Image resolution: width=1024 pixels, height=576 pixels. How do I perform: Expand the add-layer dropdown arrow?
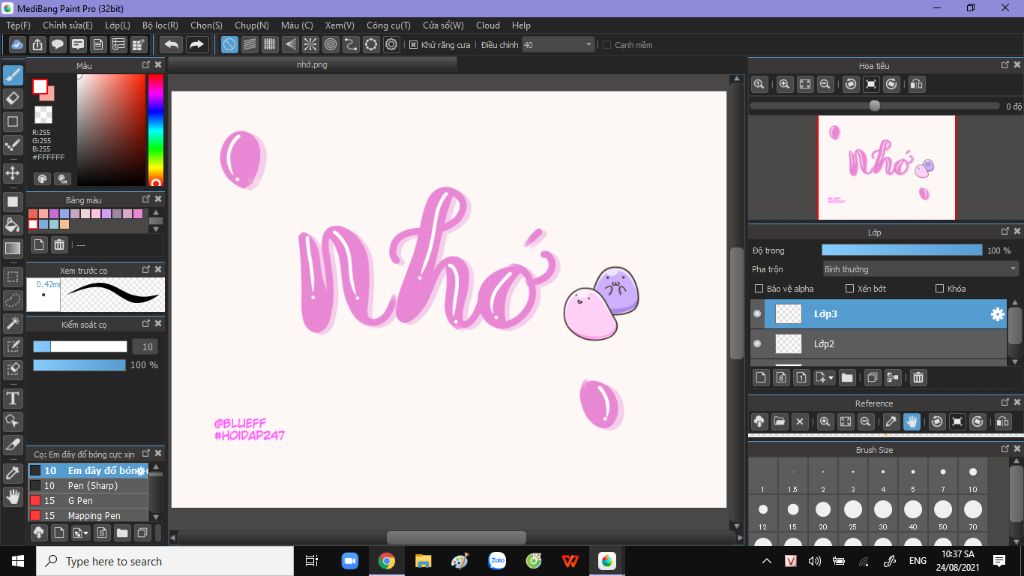[x=831, y=378]
